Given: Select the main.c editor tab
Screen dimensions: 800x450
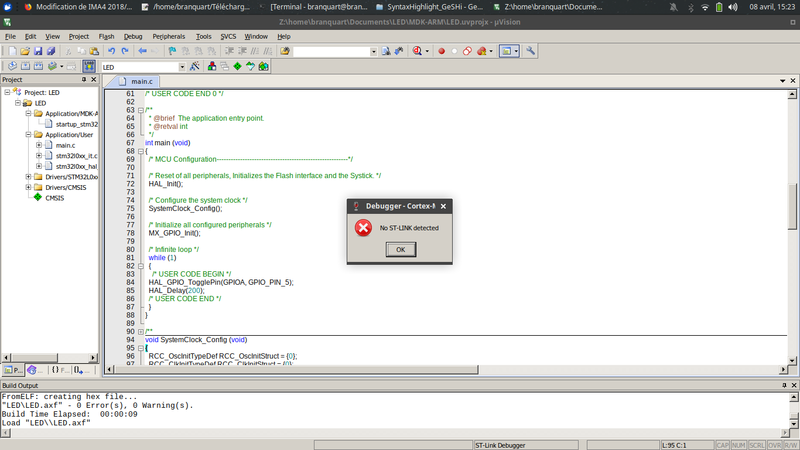Looking at the screenshot, I should 142,81.
